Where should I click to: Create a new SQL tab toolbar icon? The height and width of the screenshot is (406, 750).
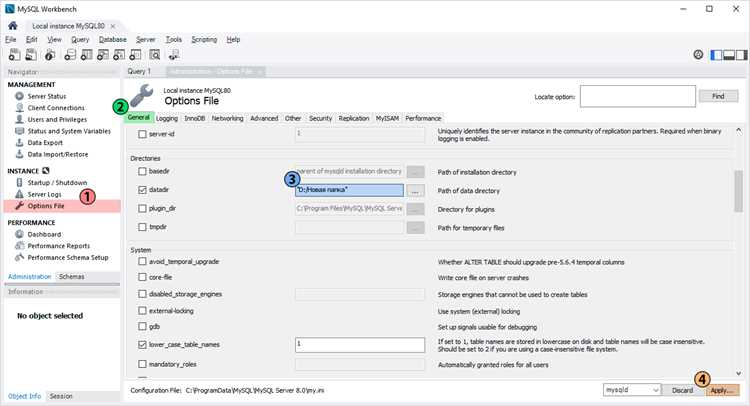[x=15, y=55]
